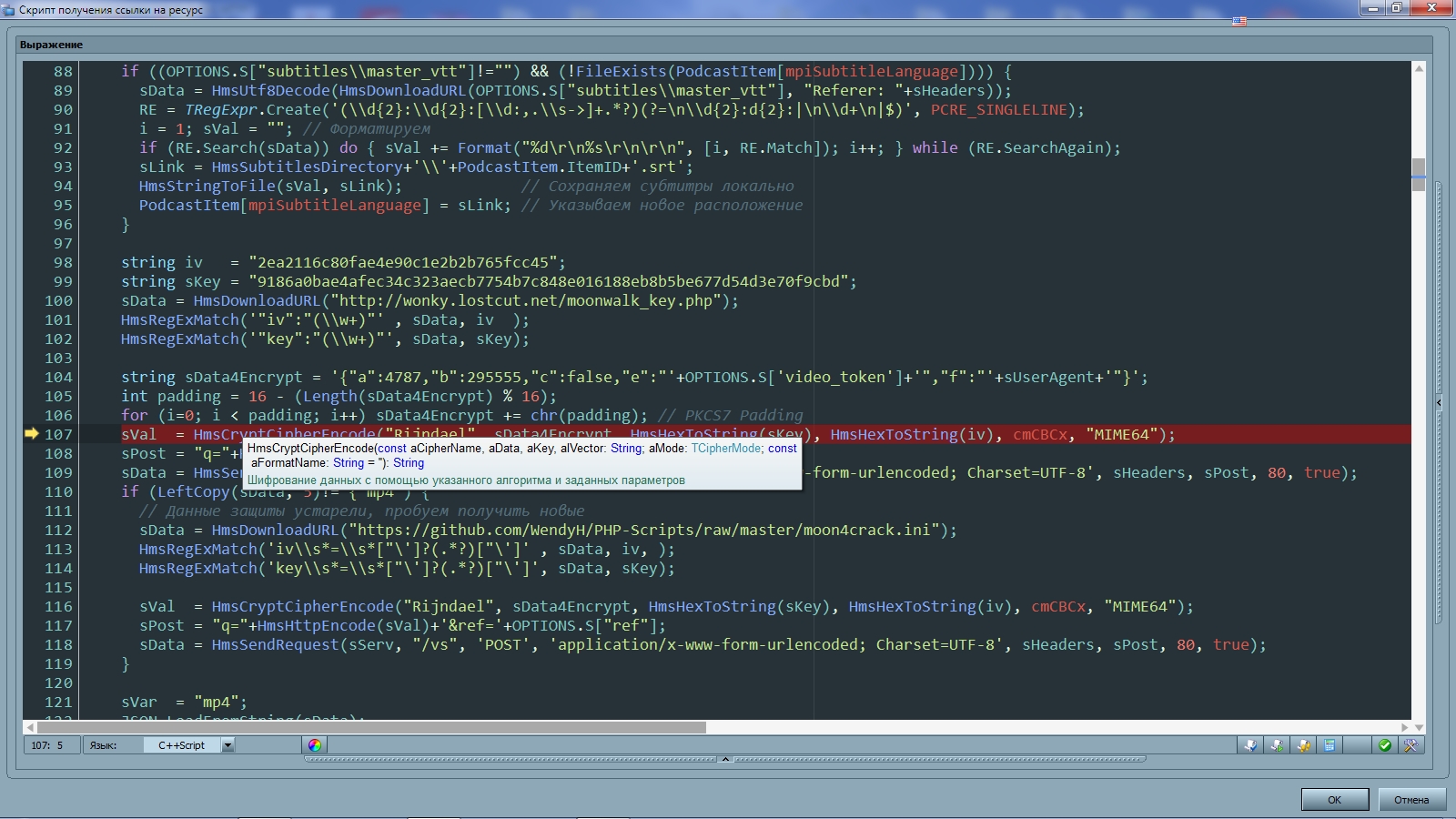Click the step-by-step debug footprints icon
The image size is (1456, 819).
pyautogui.click(x=1303, y=745)
